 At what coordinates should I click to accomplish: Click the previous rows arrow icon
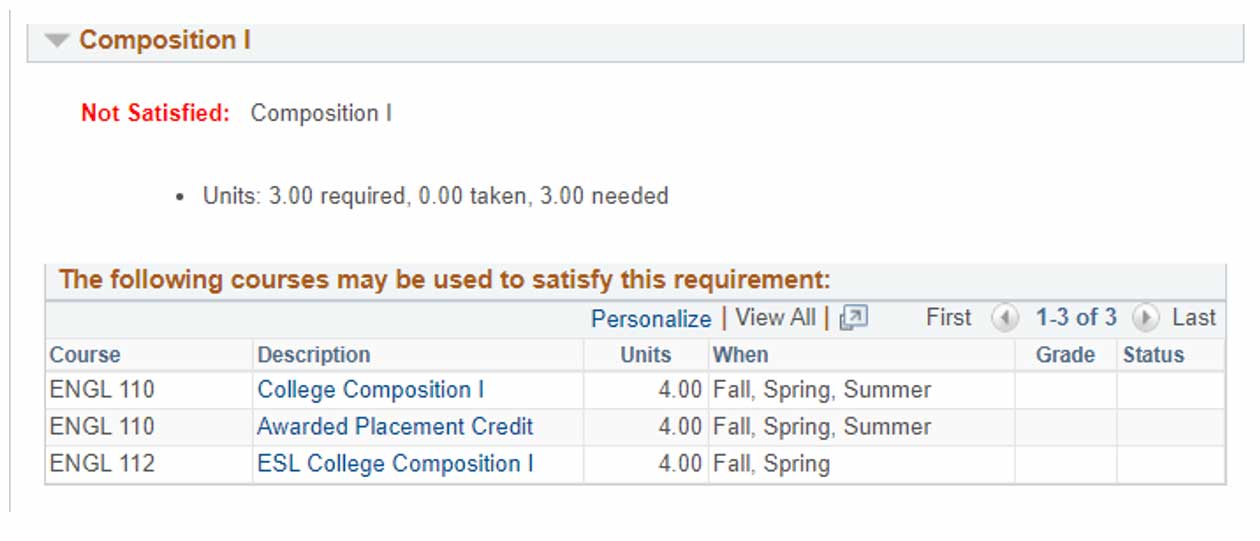[1004, 318]
